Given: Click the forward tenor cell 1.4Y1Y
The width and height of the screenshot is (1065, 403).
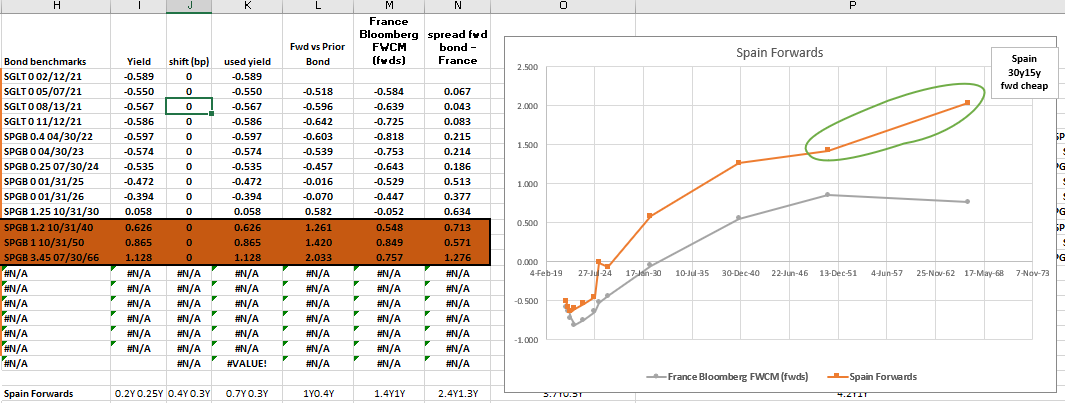Looking at the screenshot, I should (388, 393).
